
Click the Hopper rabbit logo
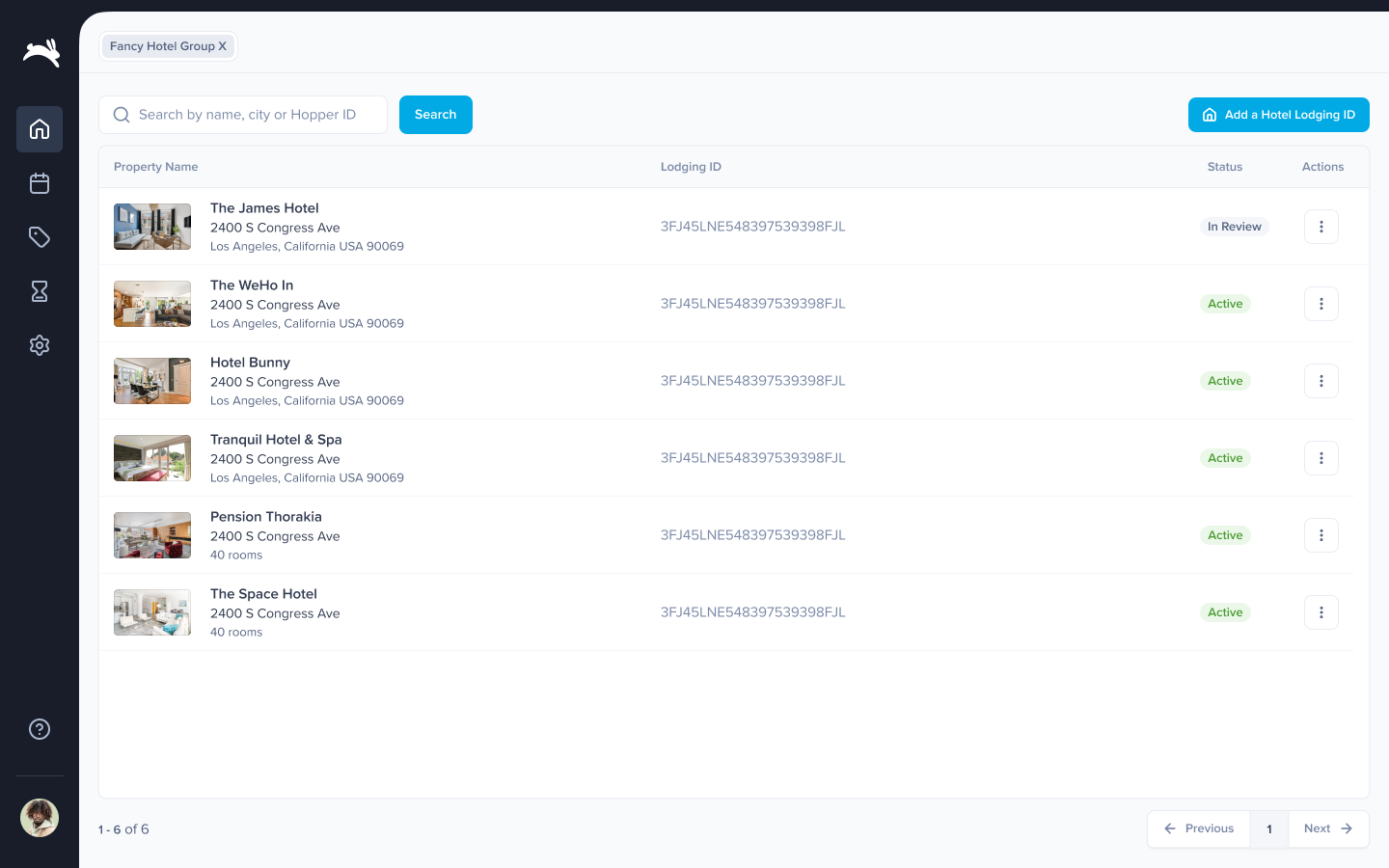41,52
